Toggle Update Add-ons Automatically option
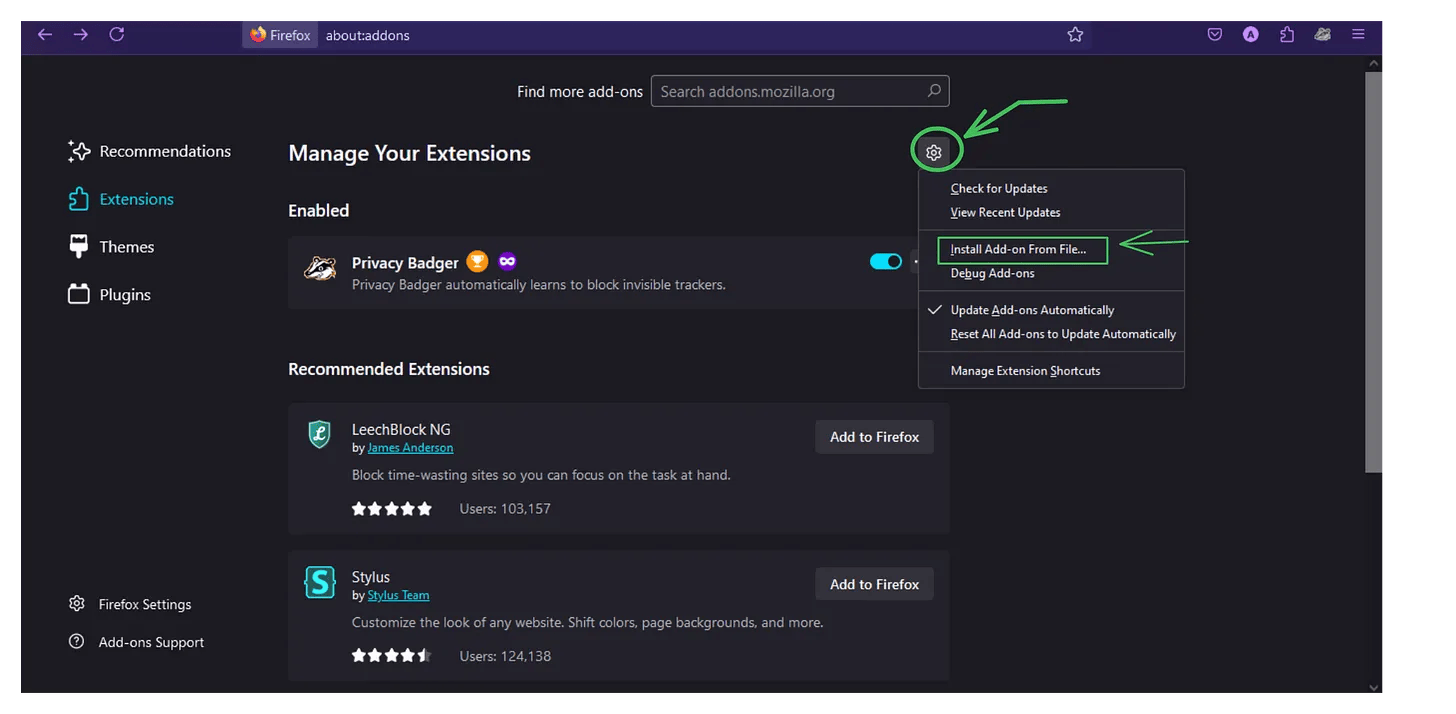The height and width of the screenshot is (714, 1456). (1032, 310)
